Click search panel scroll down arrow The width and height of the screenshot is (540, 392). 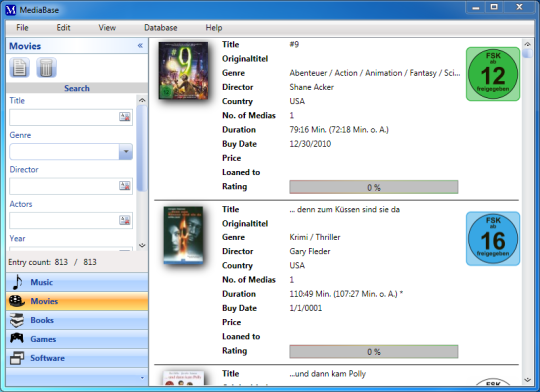coord(142,245)
